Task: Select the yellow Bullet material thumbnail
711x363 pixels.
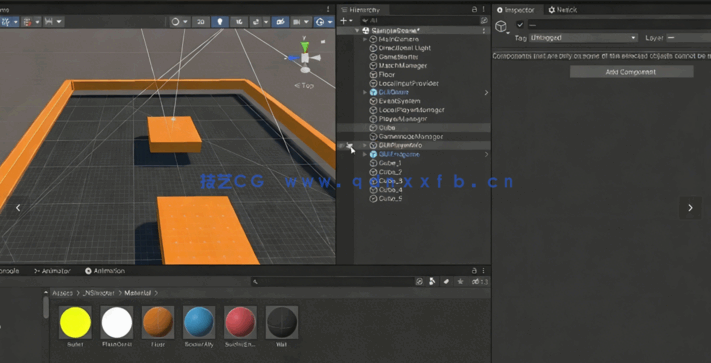Action: click(x=75, y=322)
